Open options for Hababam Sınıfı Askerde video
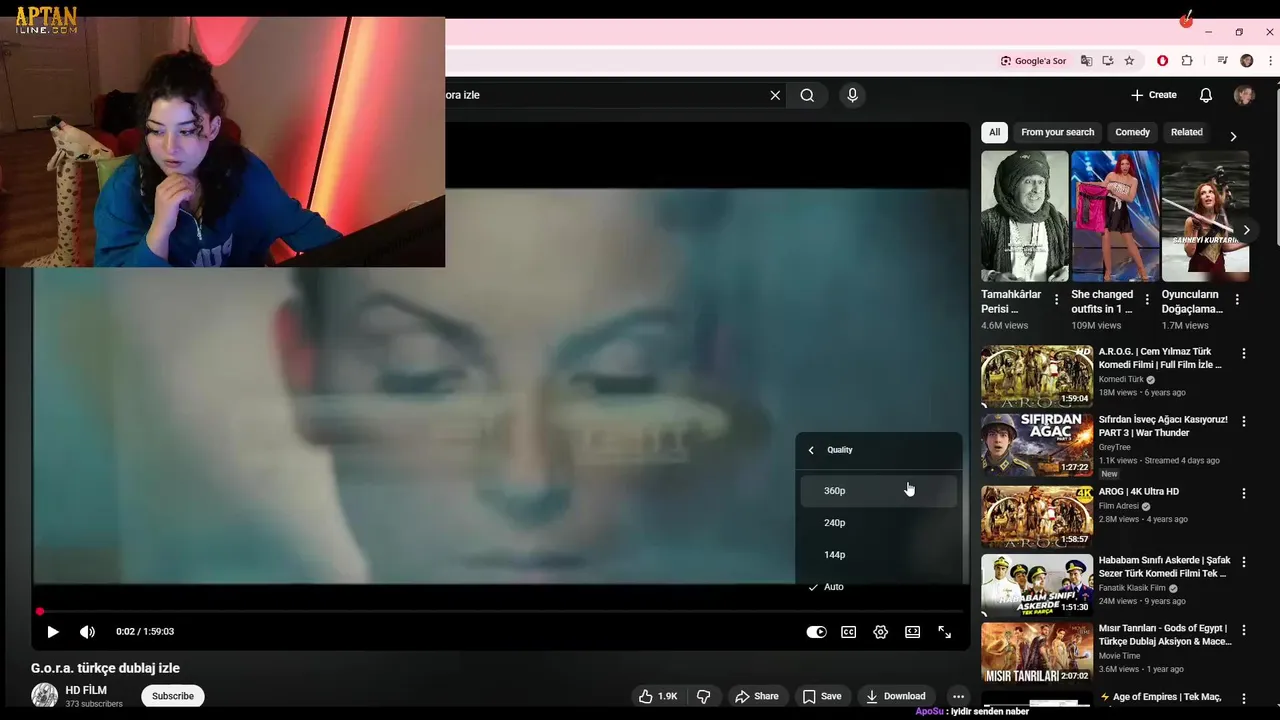Image resolution: width=1280 pixels, height=720 pixels. 1244,562
